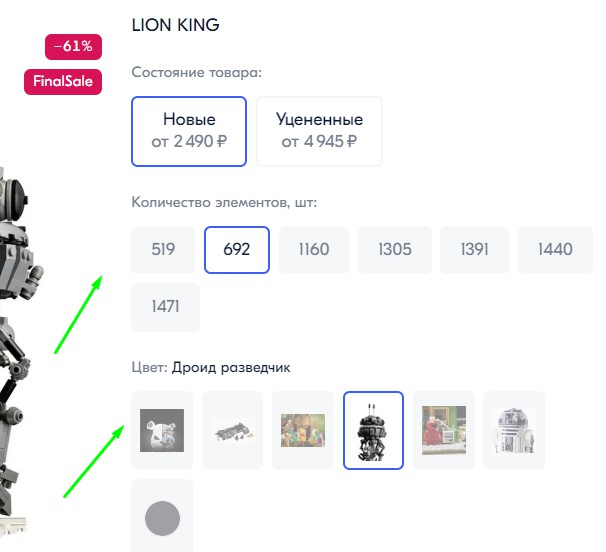Pick the 1305 element count
This screenshot has width=606, height=552.
click(x=395, y=249)
